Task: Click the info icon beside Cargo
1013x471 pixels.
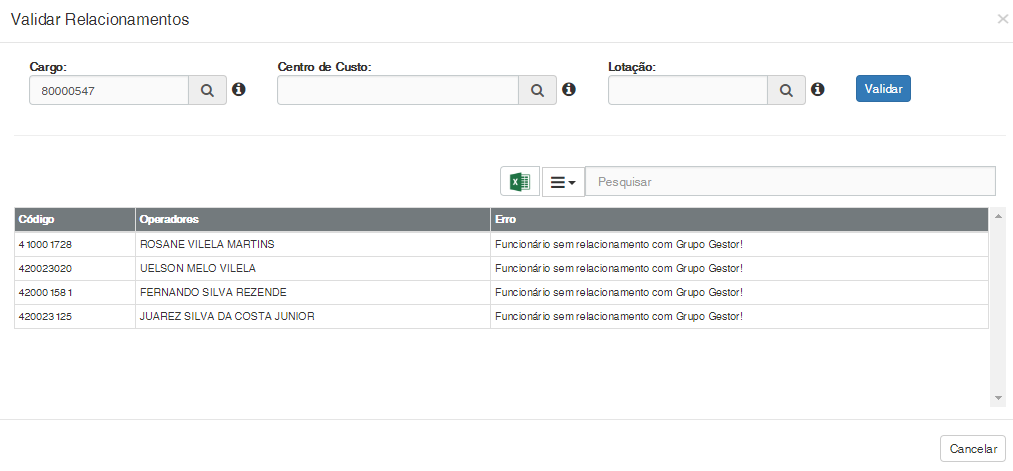Action: [x=239, y=90]
